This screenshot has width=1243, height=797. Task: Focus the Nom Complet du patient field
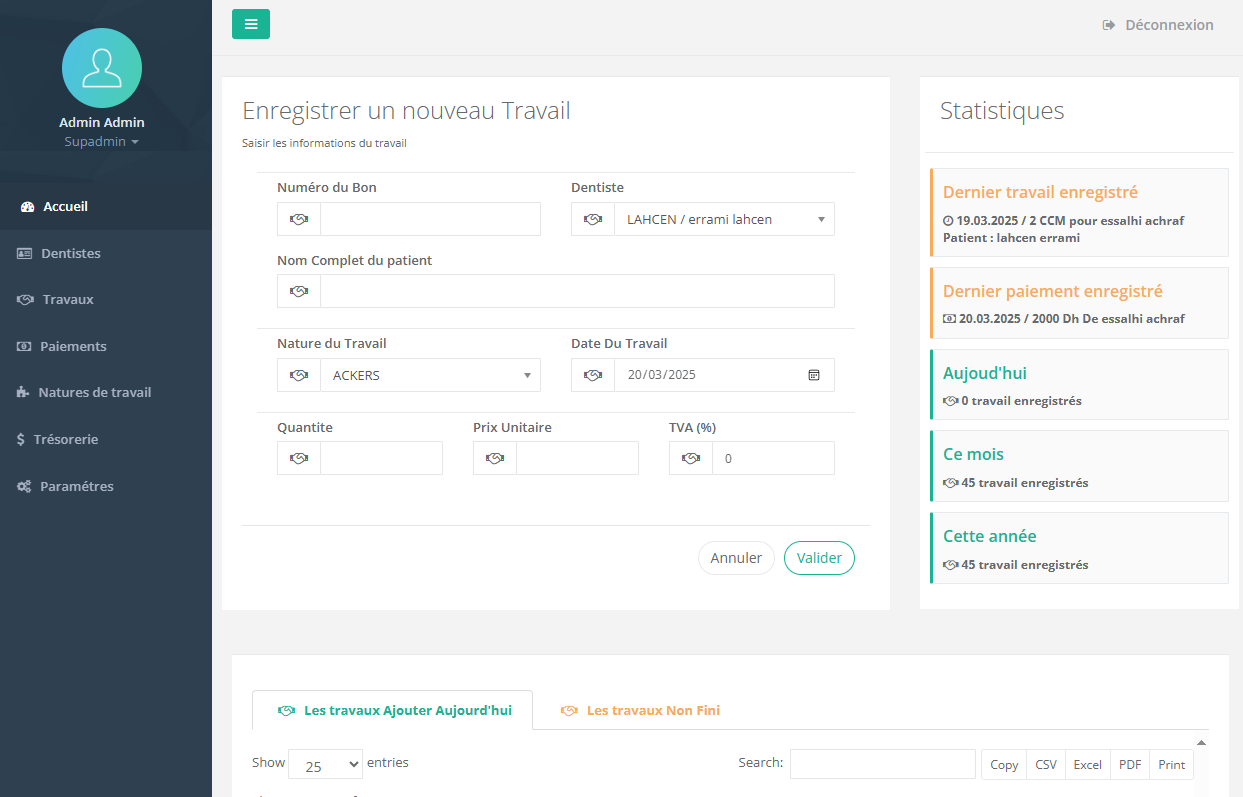coord(576,291)
